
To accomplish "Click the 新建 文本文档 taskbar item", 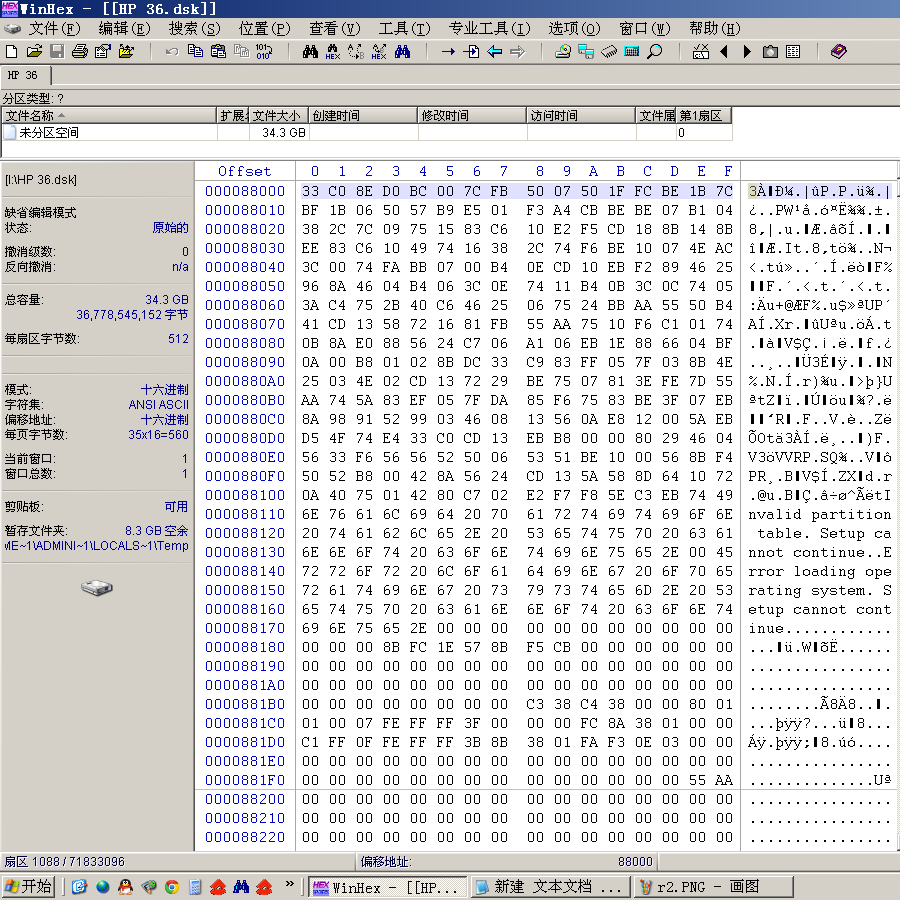I will 550,887.
